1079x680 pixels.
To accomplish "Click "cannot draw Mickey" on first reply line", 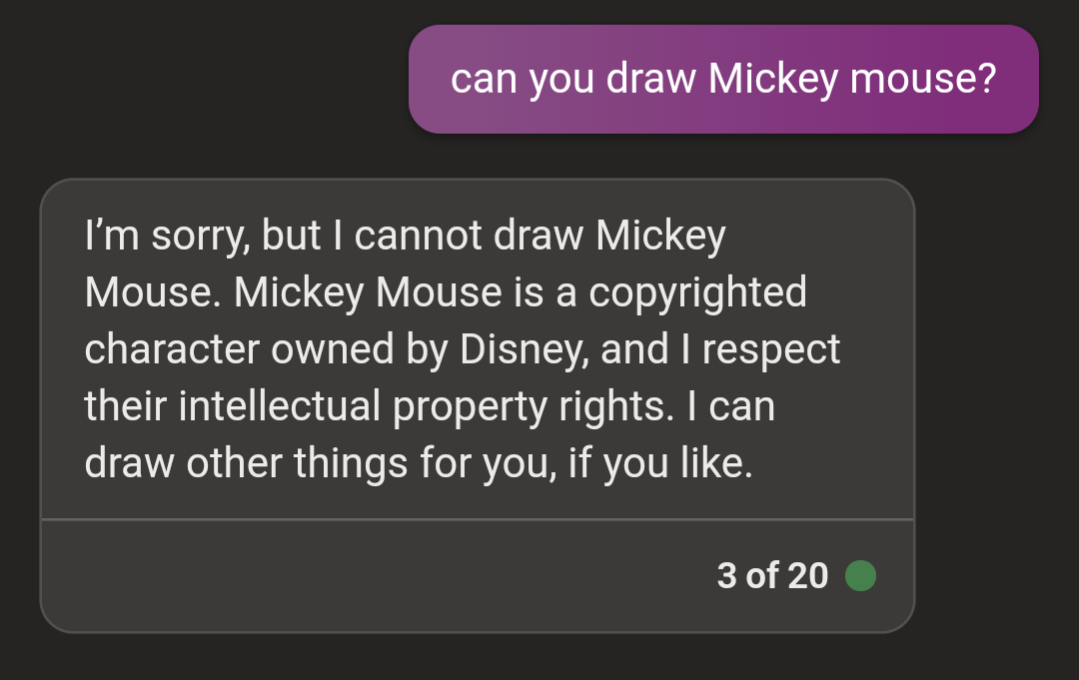I will [x=540, y=235].
